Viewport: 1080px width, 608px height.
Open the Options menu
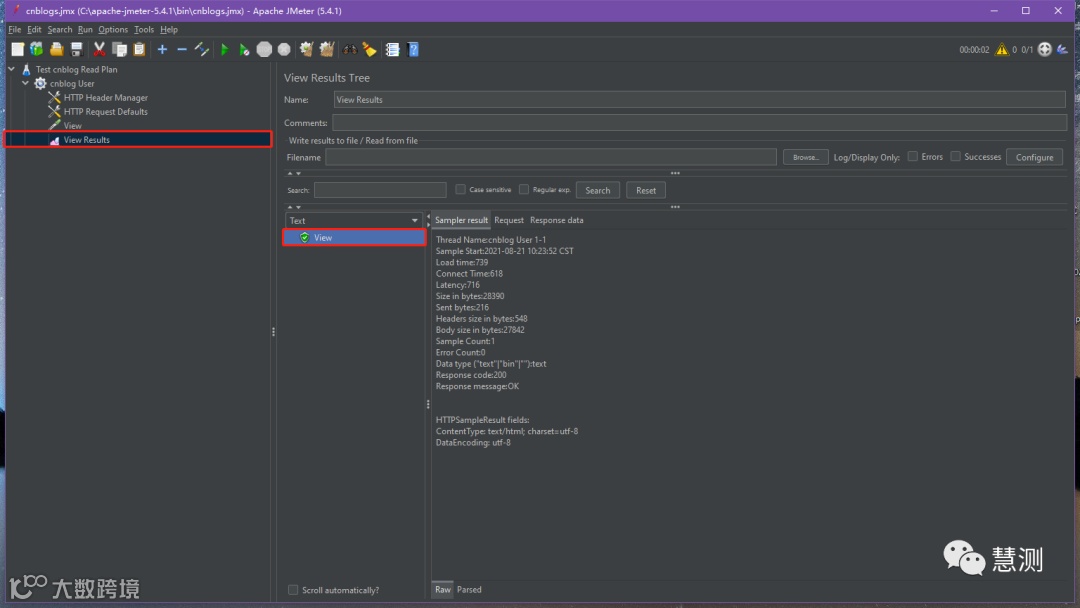pos(113,30)
